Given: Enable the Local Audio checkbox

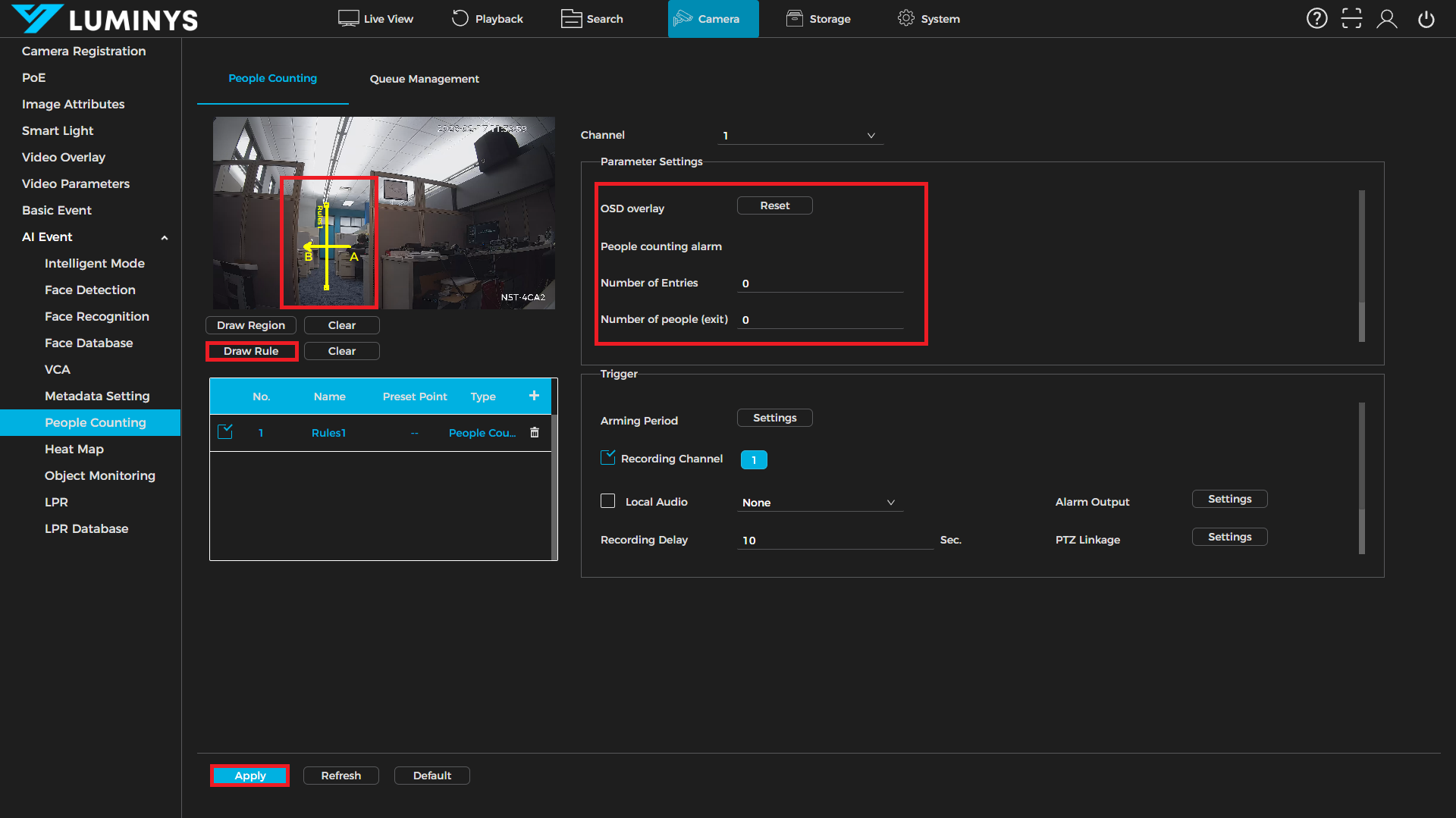Looking at the screenshot, I should 607,501.
